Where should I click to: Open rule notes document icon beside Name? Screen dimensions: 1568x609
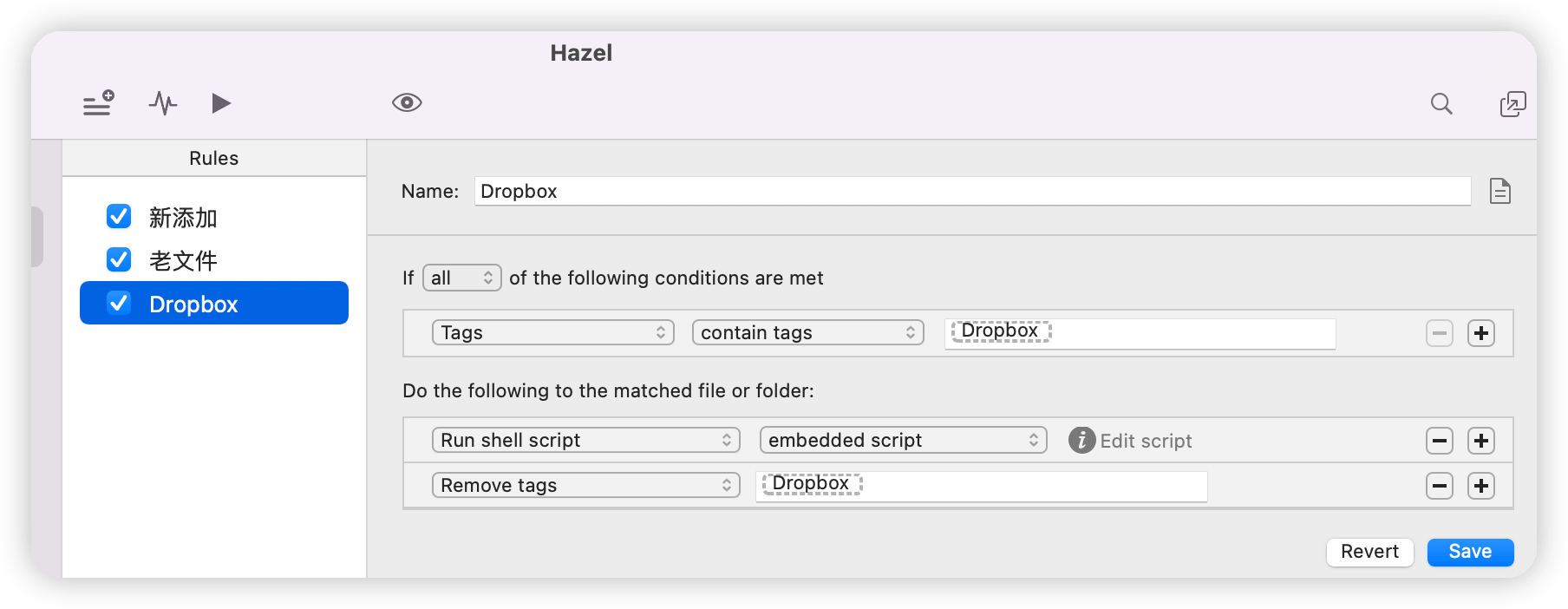(1500, 191)
